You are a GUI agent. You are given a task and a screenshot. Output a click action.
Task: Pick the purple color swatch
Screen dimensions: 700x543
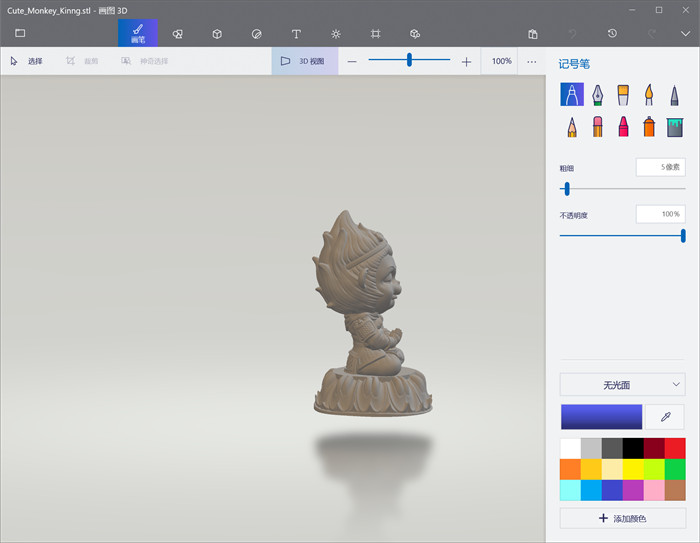point(633,490)
